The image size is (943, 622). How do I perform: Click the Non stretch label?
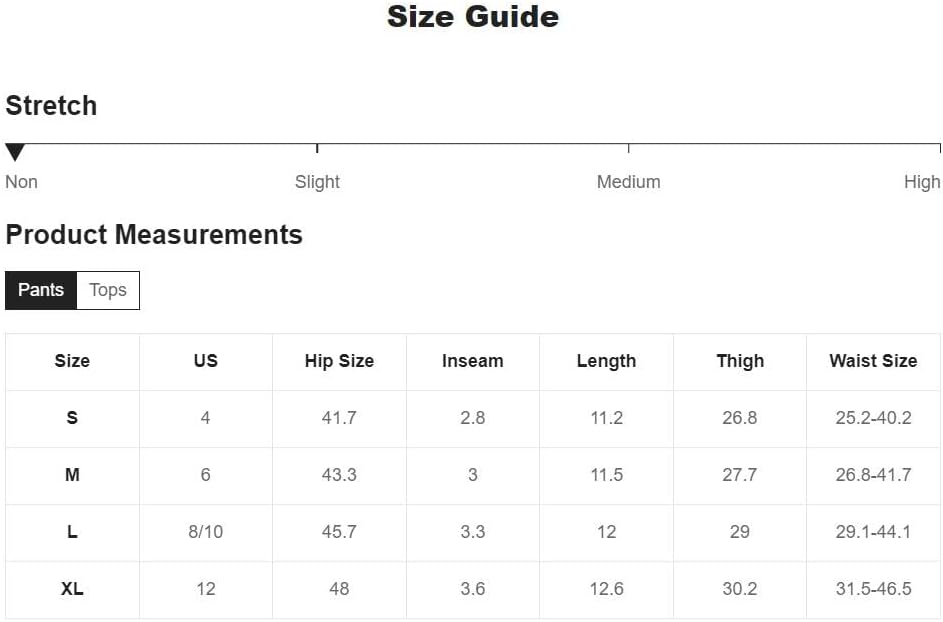(x=21, y=182)
